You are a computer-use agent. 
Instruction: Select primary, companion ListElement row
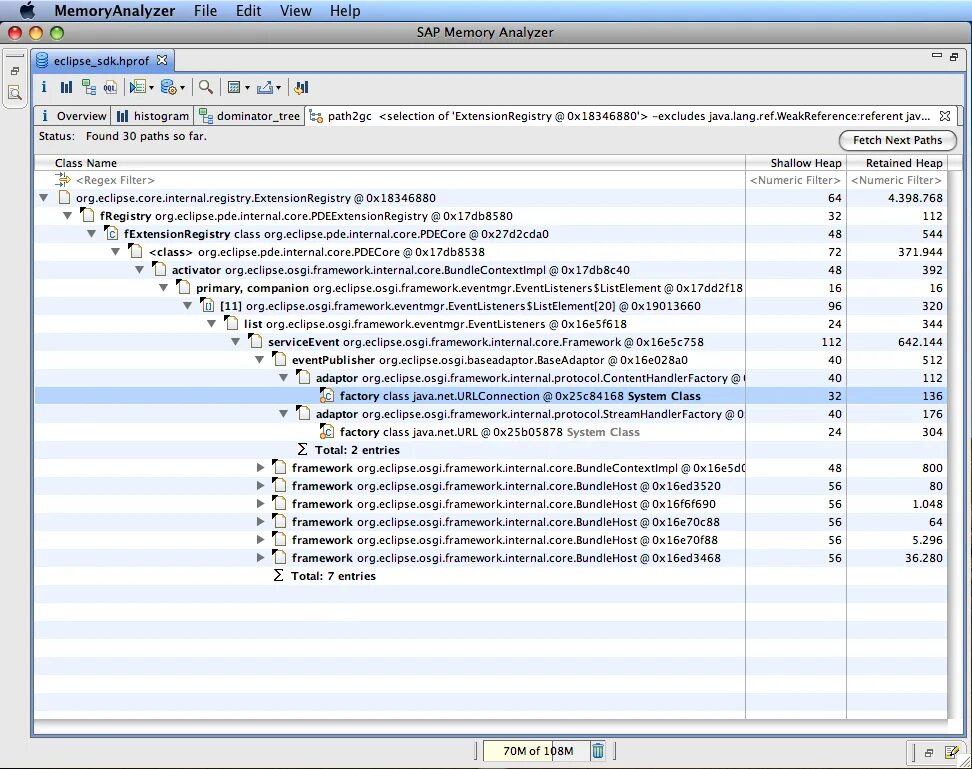490,288
